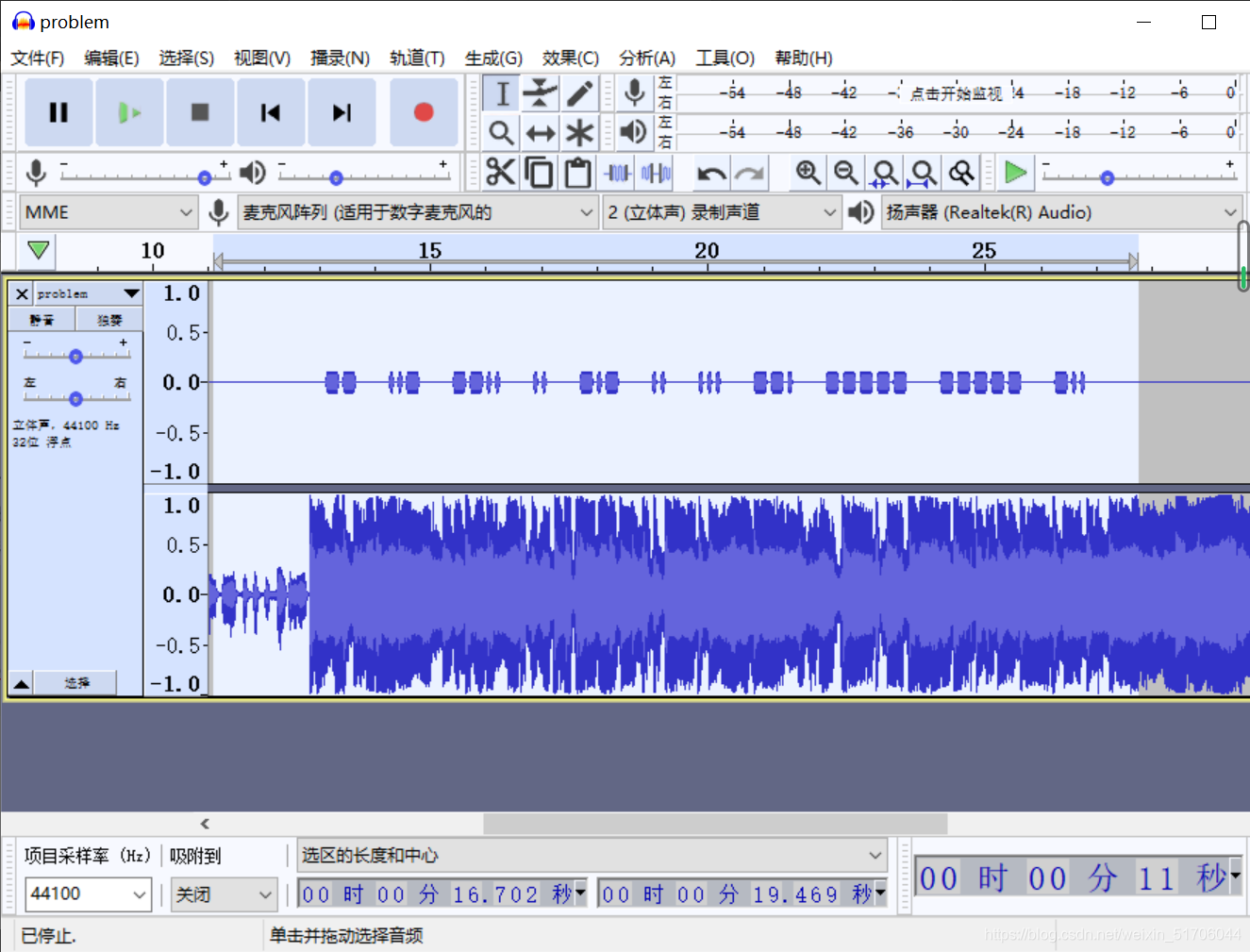Viewport: 1250px width, 952px height.
Task: Click the track Select button
Action: pyautogui.click(x=76, y=683)
